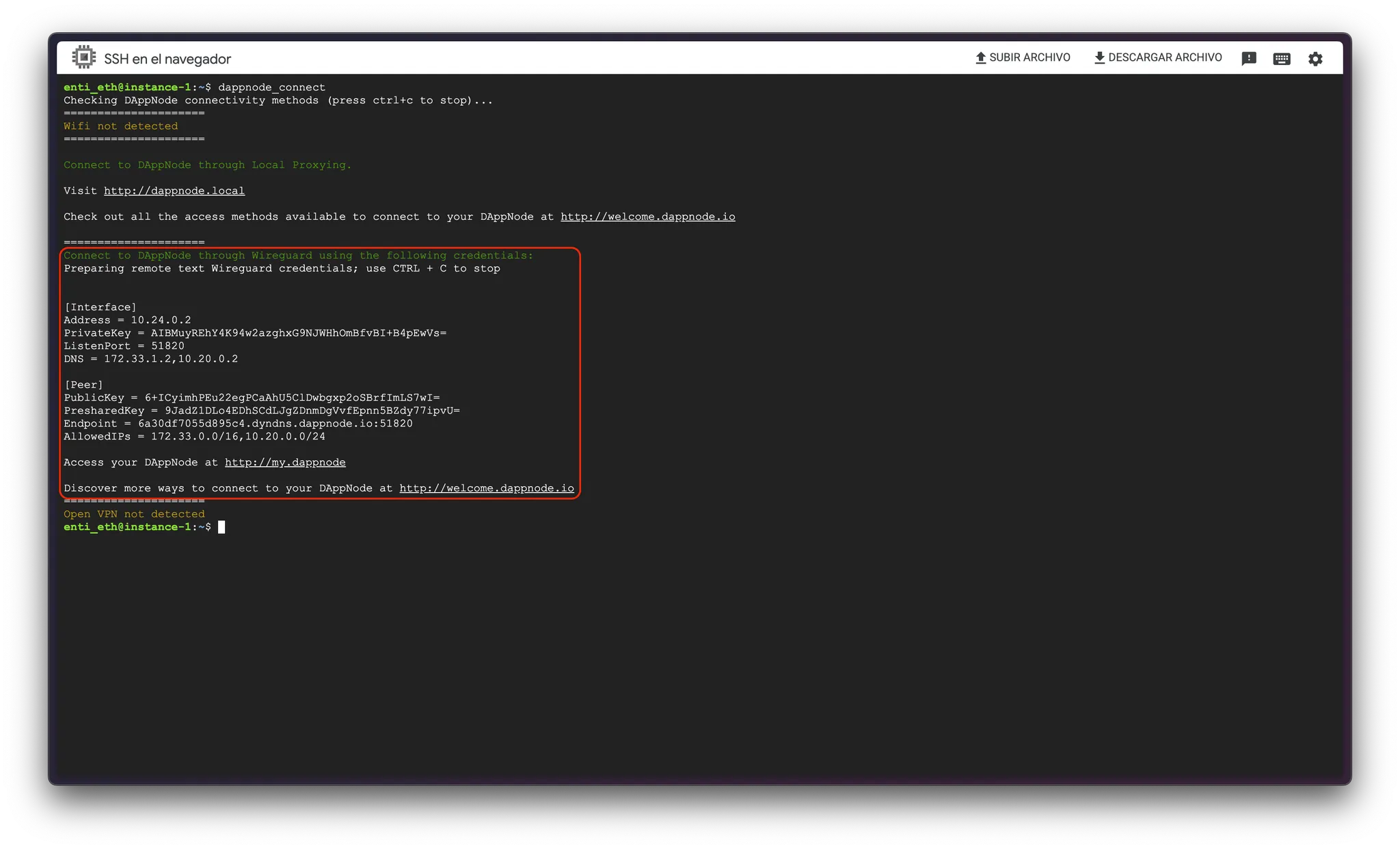Click the PrivateKey line
1400x849 pixels.
(x=255, y=334)
